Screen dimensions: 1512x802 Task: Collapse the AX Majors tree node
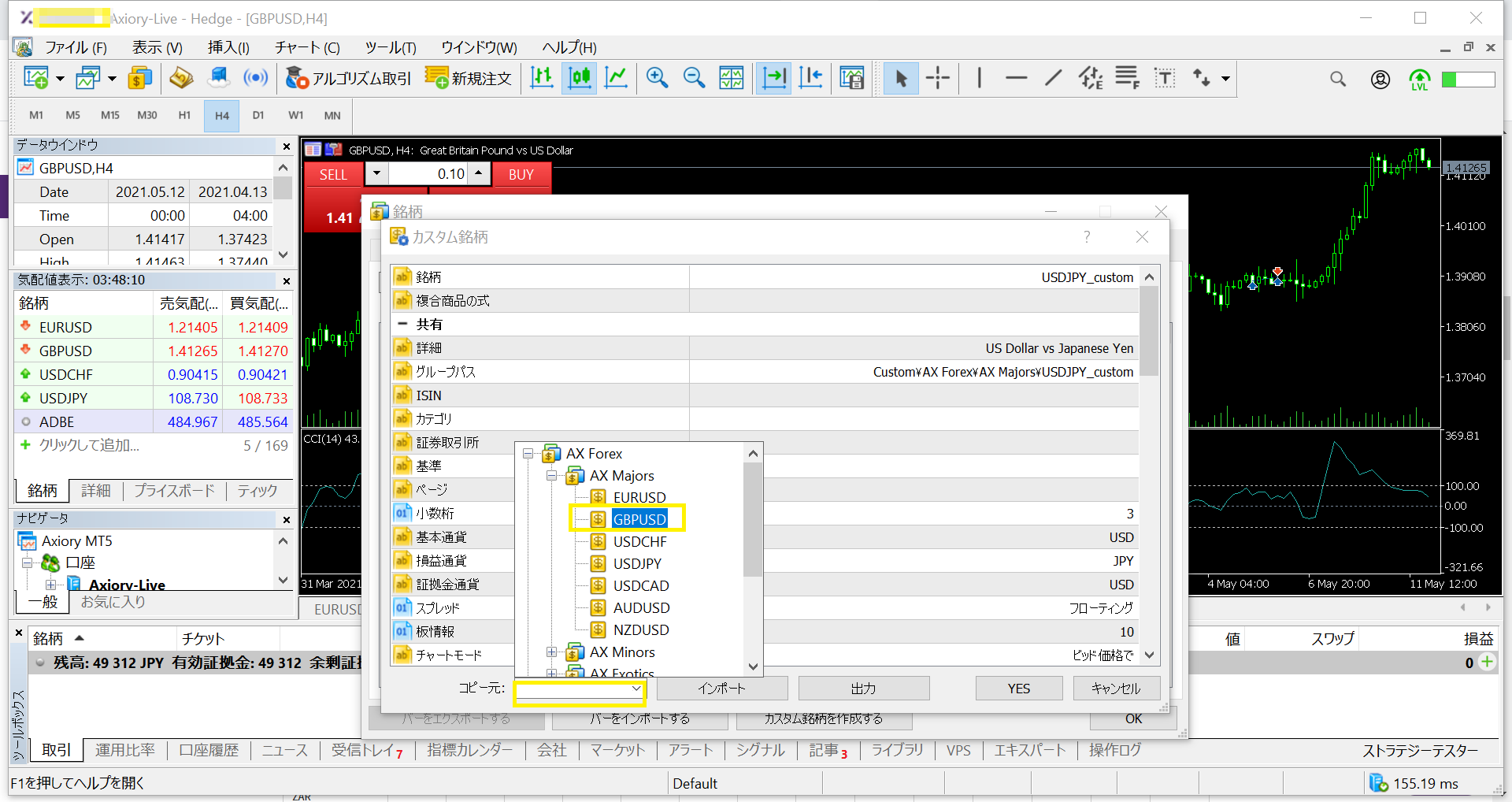552,476
